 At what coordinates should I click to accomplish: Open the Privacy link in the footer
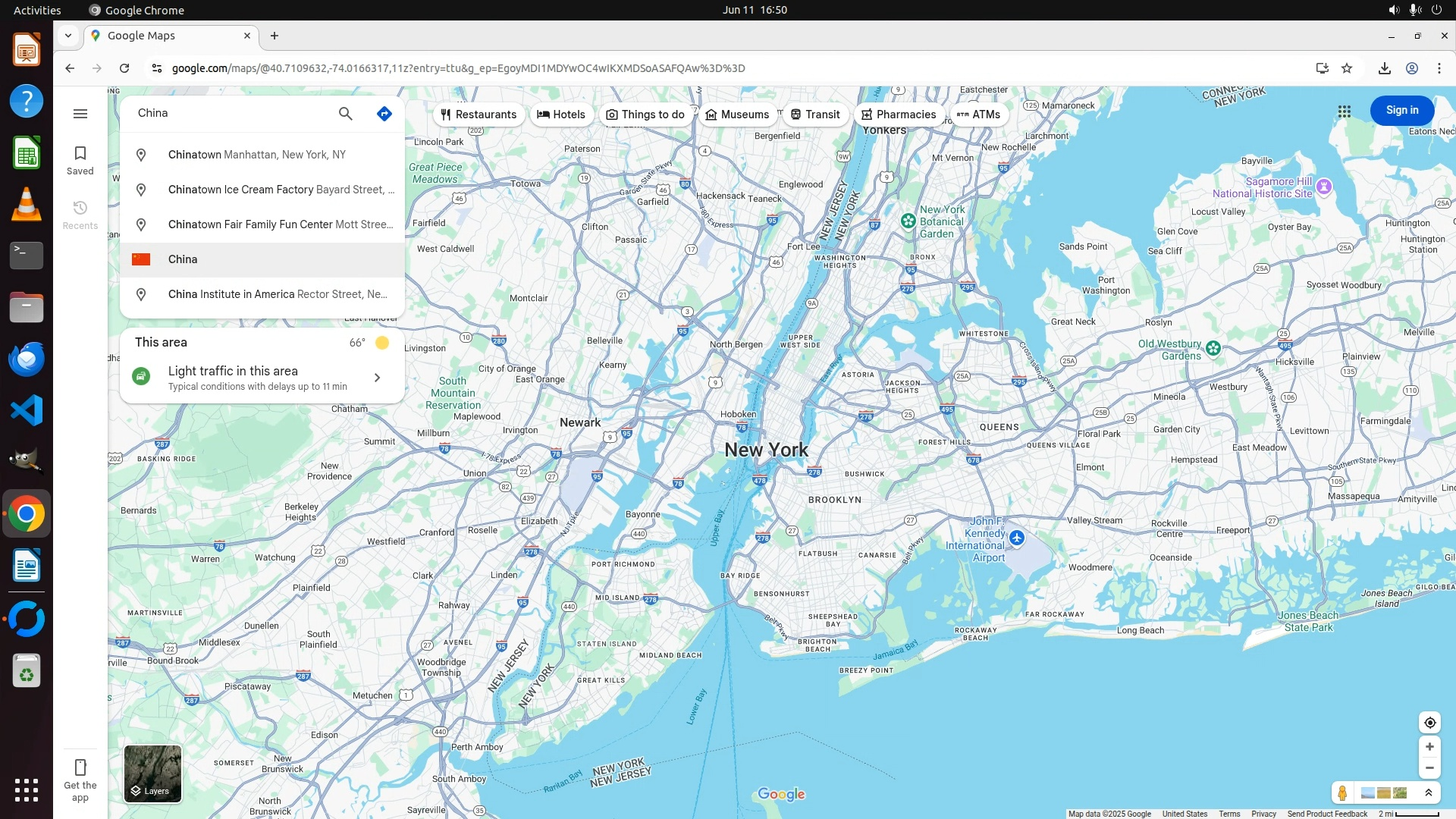point(1263,814)
